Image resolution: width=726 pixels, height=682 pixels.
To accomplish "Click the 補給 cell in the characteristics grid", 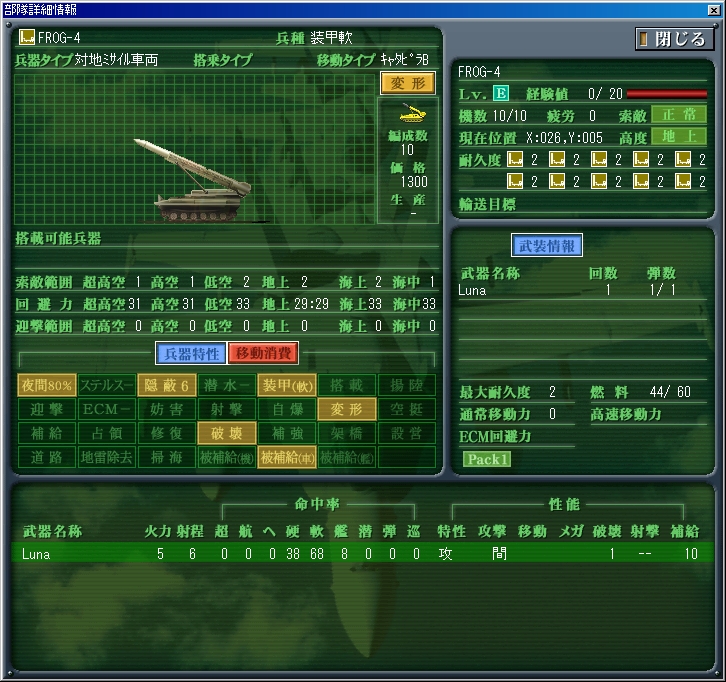I will pyautogui.click(x=47, y=433).
